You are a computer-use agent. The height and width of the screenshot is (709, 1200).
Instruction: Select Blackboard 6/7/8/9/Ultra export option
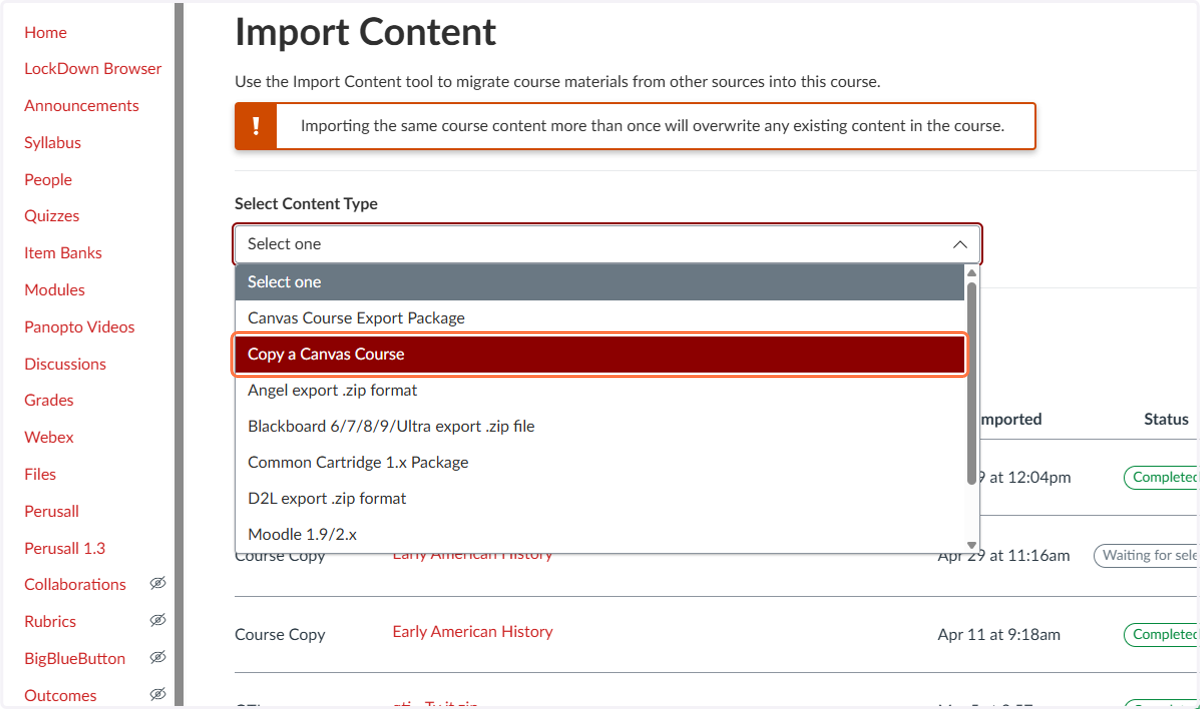[599, 426]
